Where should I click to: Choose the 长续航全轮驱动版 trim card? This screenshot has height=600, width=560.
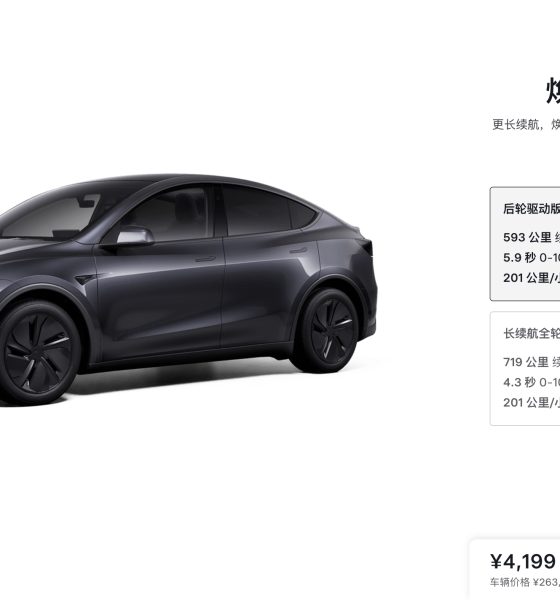(x=525, y=368)
